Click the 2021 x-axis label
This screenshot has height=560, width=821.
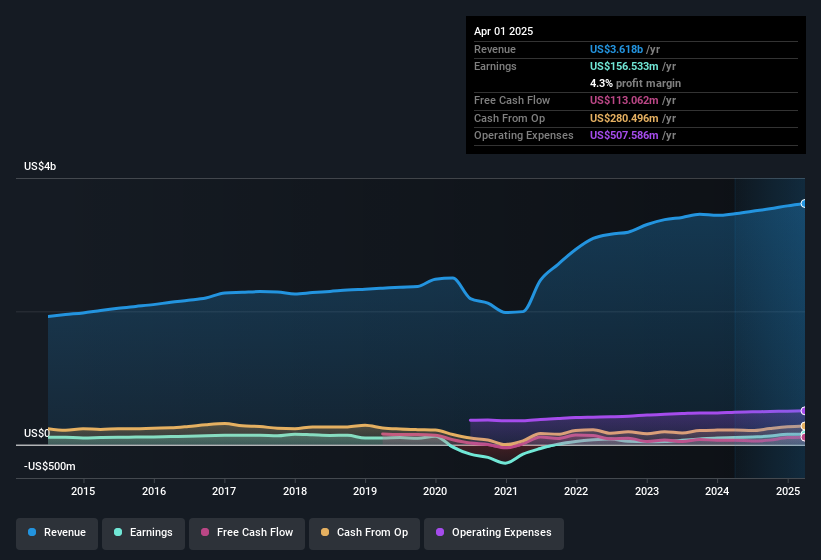(x=506, y=491)
